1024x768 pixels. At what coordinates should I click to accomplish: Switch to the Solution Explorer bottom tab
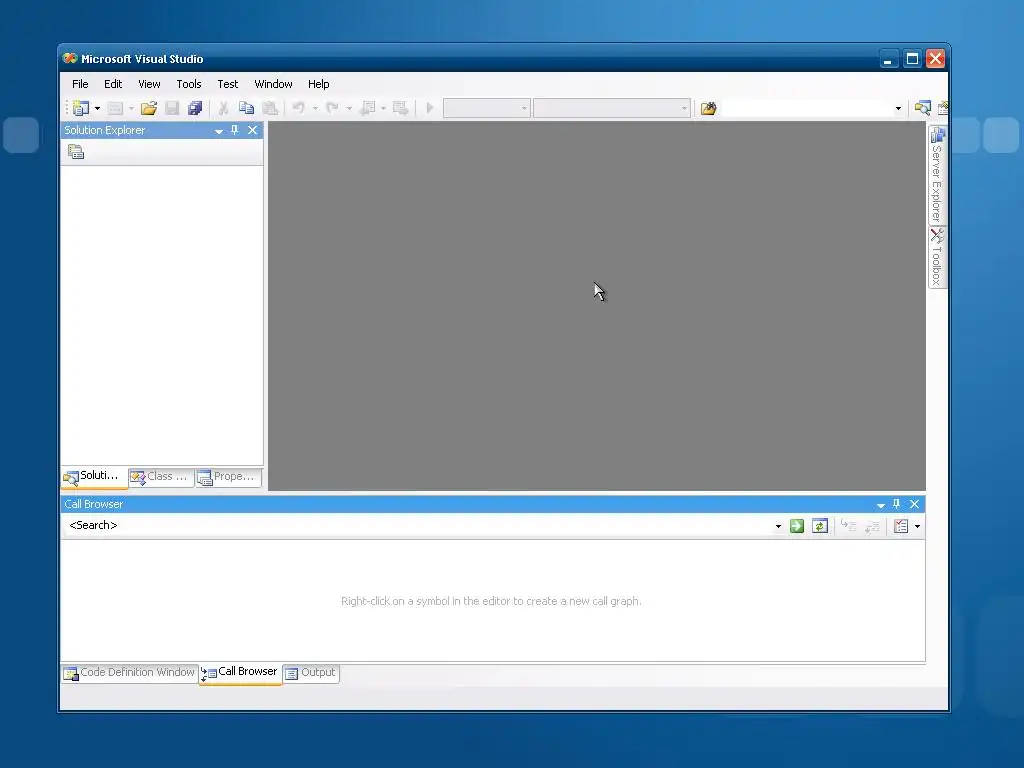94,477
